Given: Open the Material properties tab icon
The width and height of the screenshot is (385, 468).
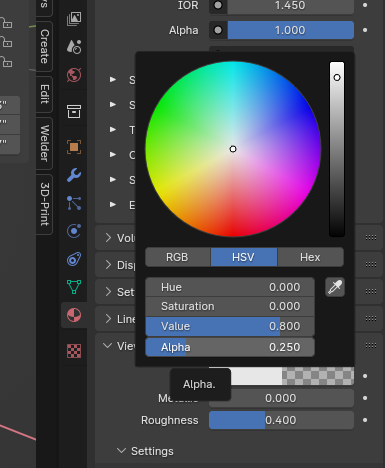Looking at the screenshot, I should pyautogui.click(x=74, y=315).
